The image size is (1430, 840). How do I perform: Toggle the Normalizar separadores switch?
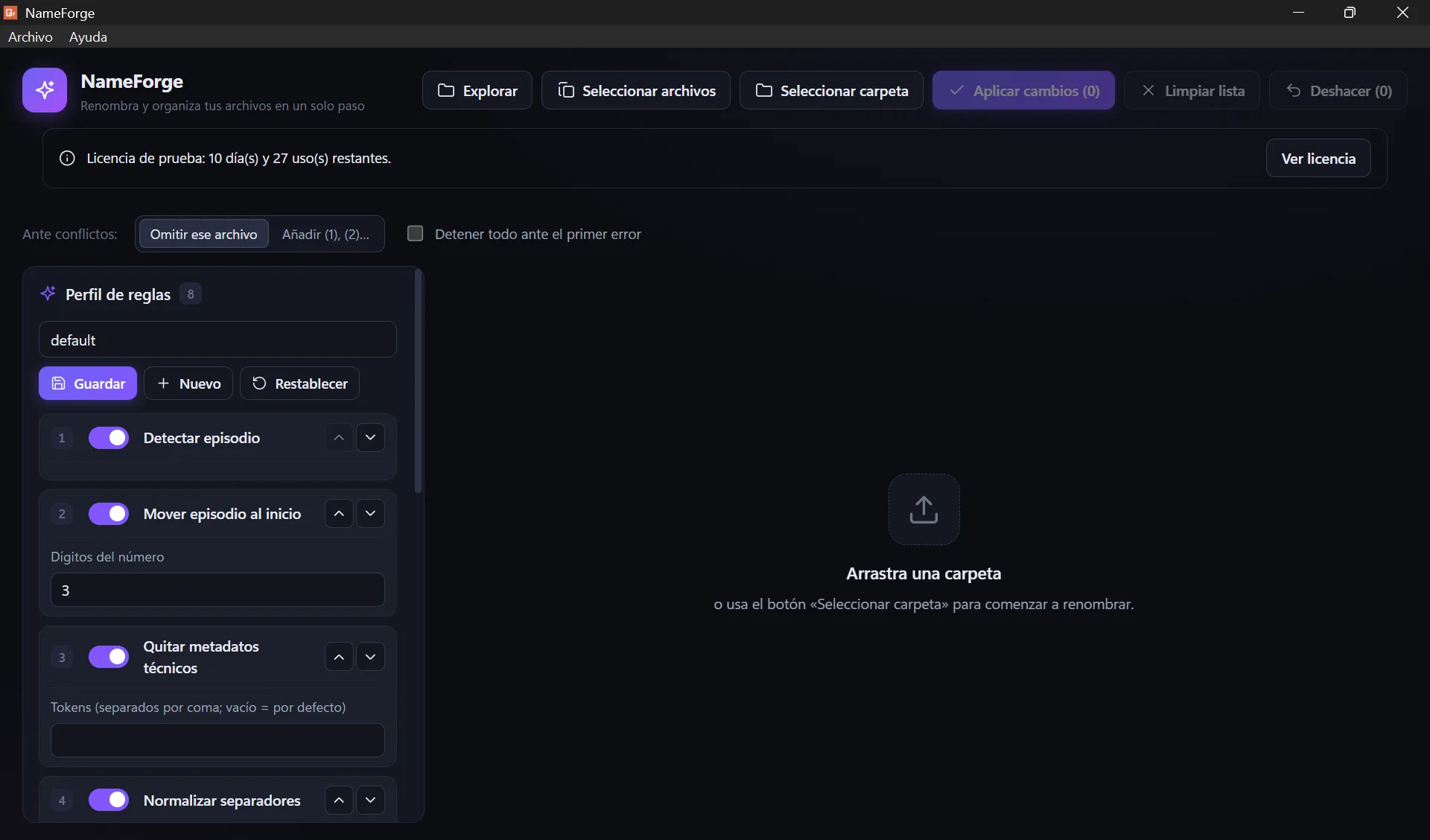point(109,800)
